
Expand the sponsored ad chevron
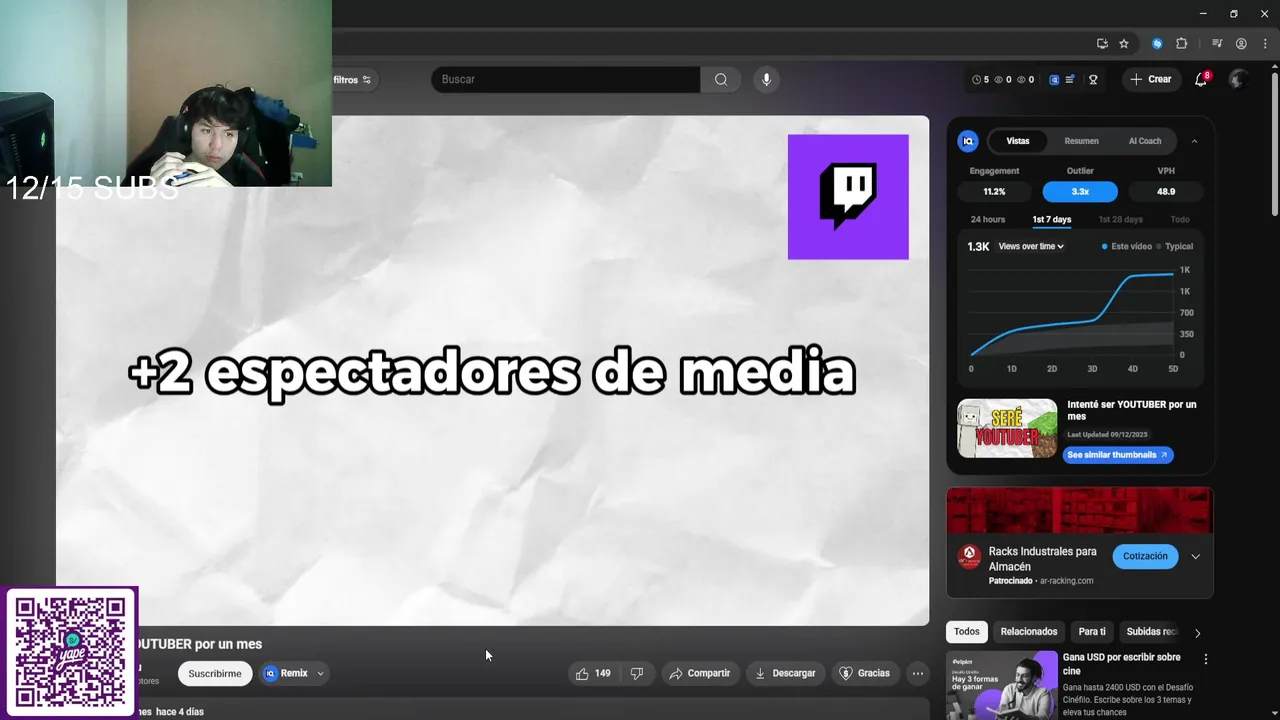1195,556
